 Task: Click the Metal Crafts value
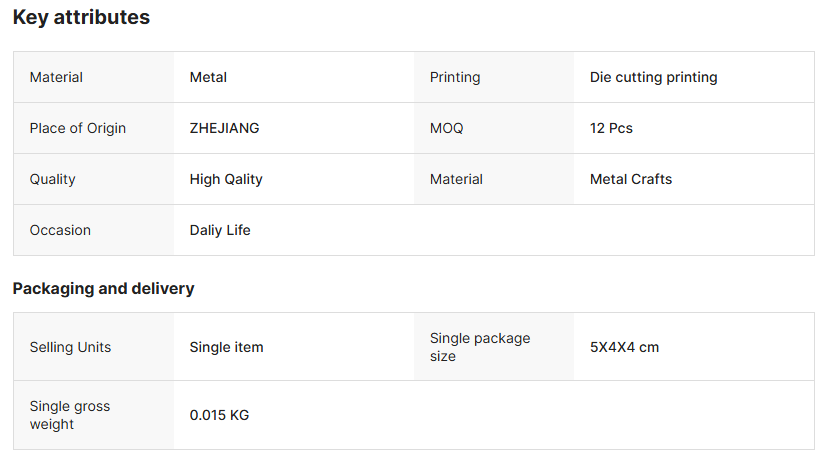[x=631, y=179]
